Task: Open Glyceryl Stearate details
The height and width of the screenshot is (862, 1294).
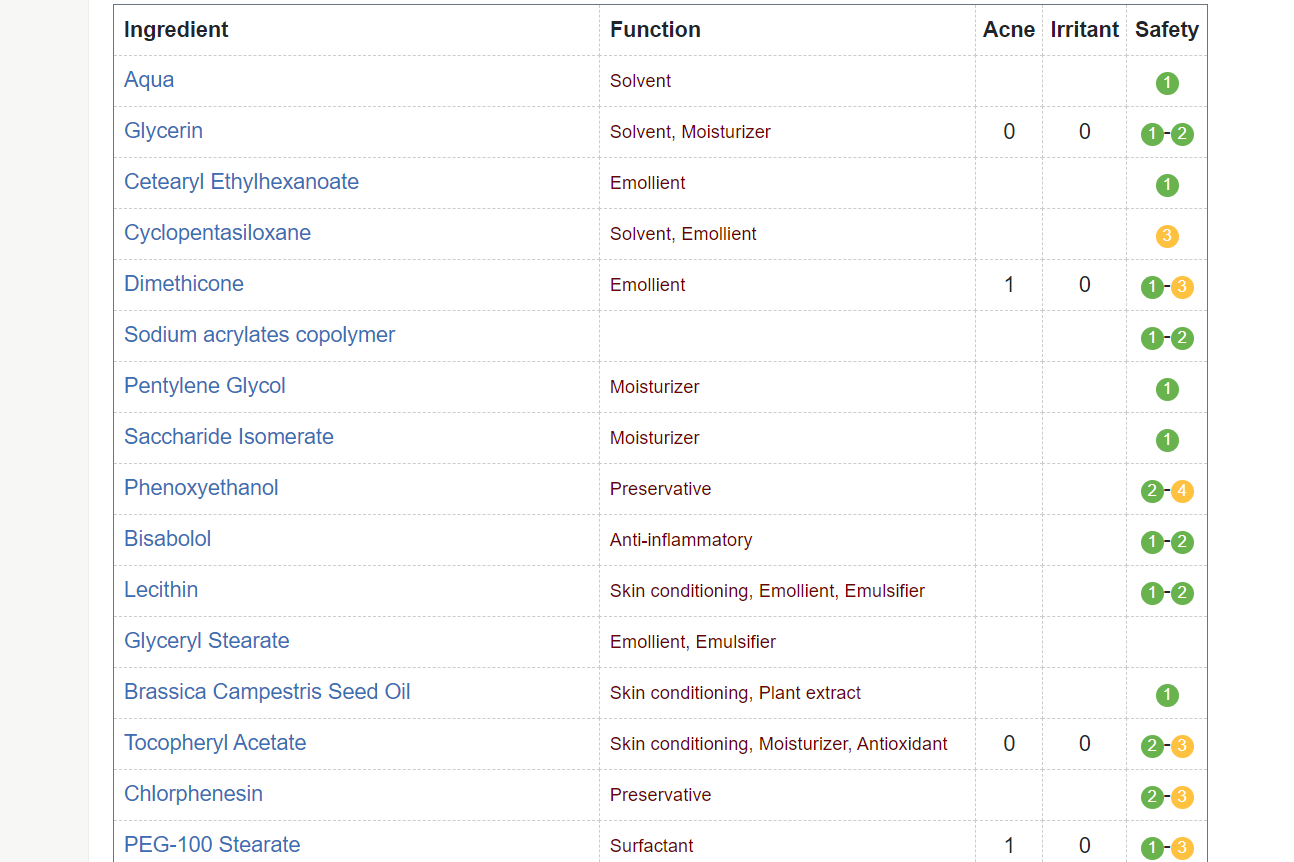Action: pos(207,641)
